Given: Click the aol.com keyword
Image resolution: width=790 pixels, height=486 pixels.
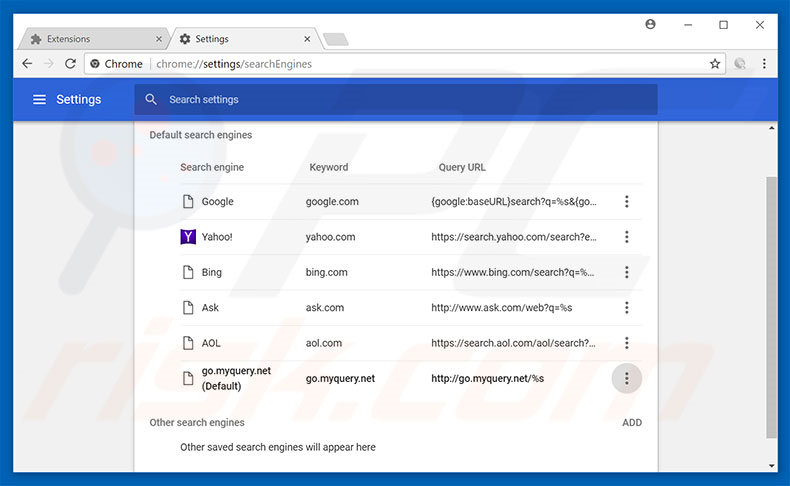Looking at the screenshot, I should click(x=323, y=343).
